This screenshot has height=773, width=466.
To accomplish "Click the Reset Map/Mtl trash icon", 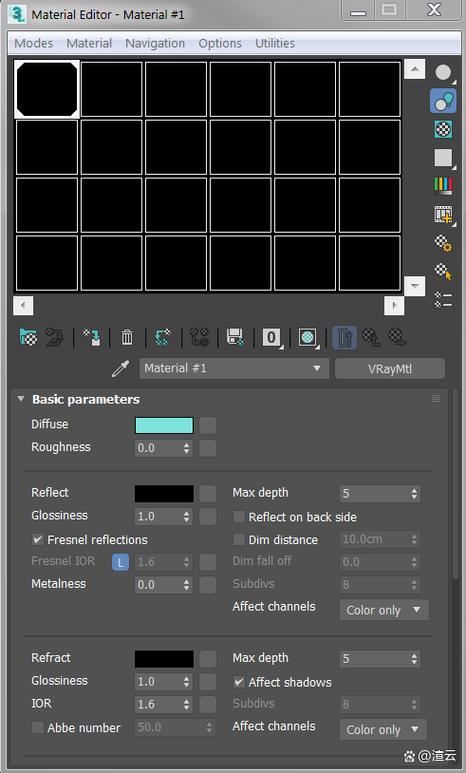I will 127,337.
